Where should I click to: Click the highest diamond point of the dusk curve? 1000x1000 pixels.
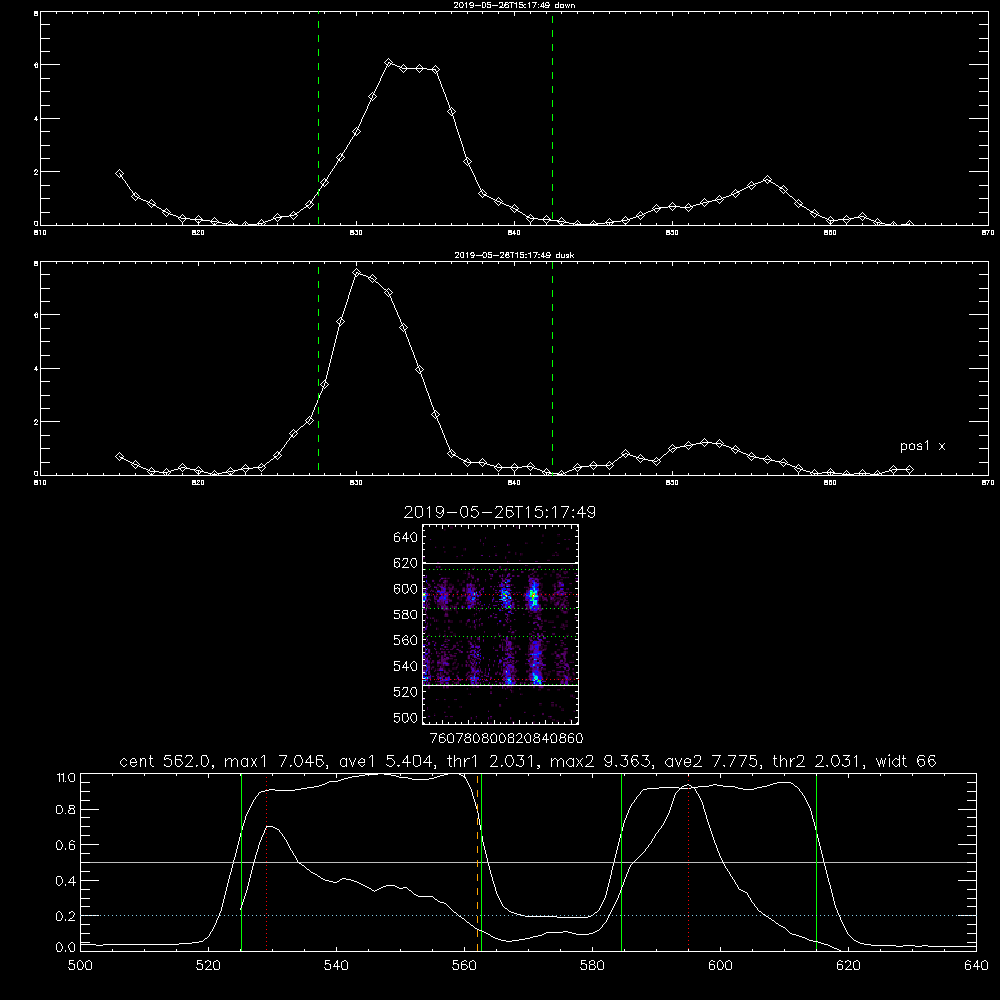click(x=357, y=273)
